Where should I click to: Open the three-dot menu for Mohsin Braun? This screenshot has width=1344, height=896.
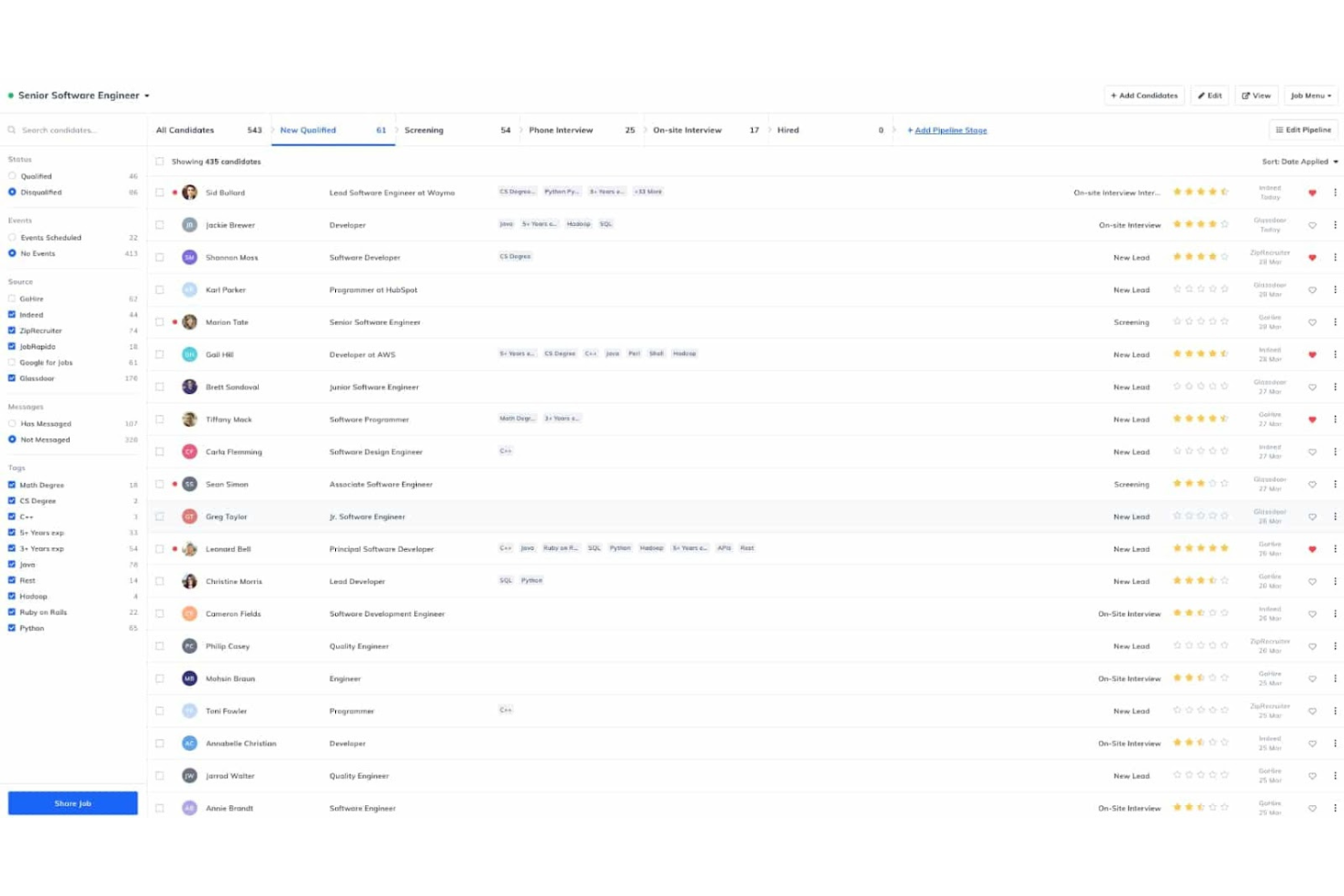point(1335,678)
